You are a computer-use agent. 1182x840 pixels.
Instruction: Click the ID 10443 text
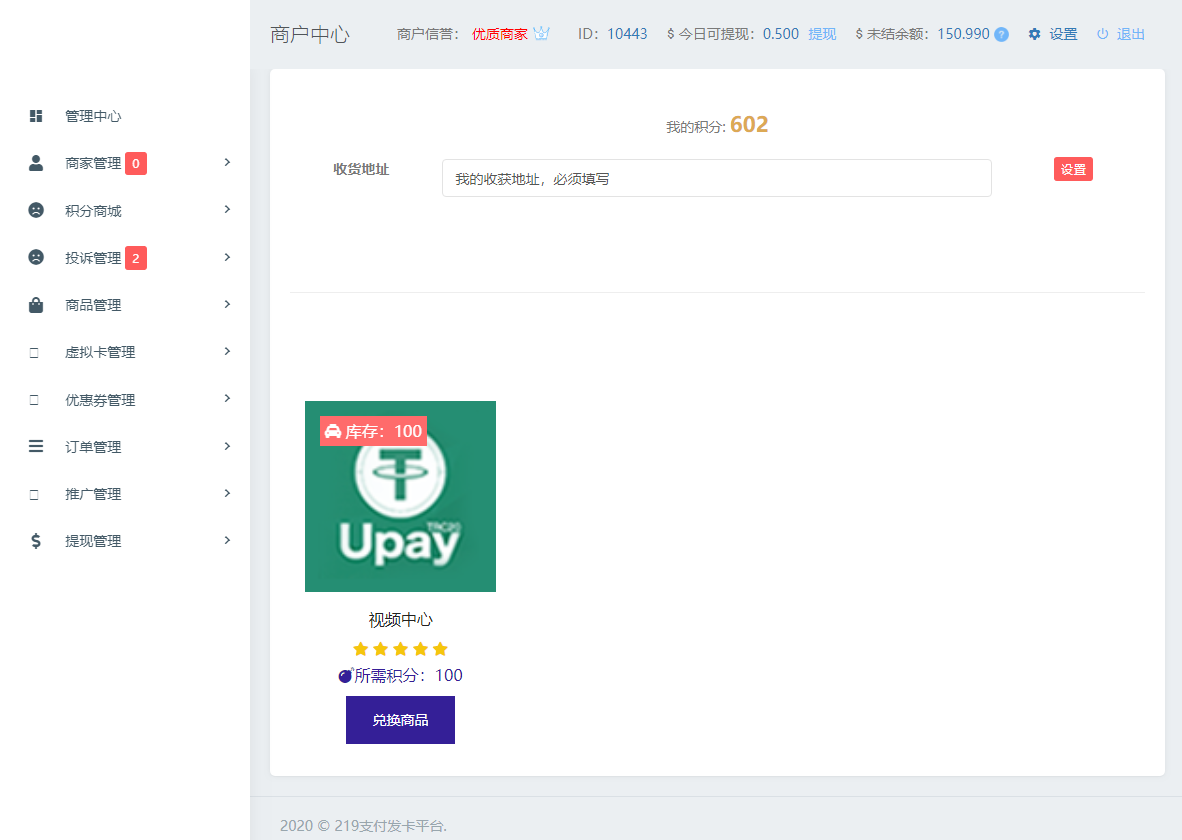612,34
